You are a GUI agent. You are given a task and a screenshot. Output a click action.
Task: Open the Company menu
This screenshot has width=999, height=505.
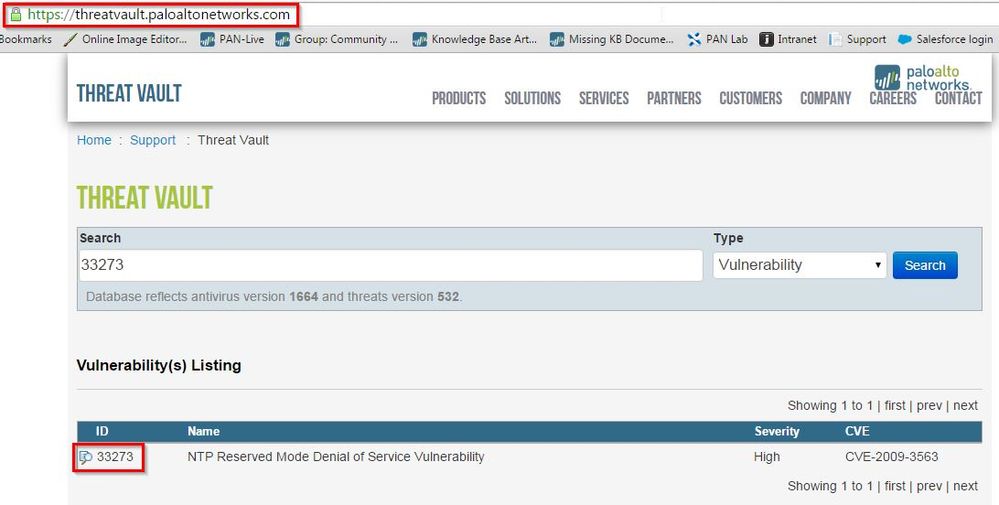[826, 98]
